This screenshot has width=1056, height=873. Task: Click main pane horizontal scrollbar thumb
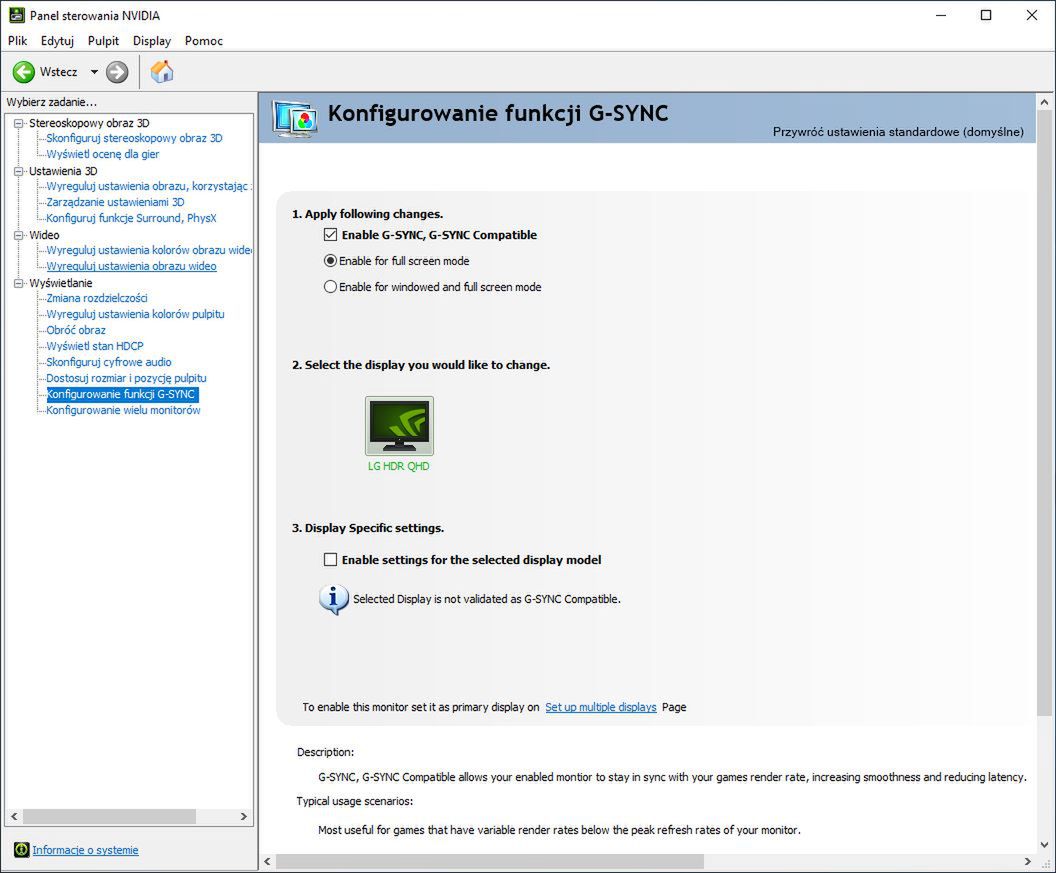490,862
